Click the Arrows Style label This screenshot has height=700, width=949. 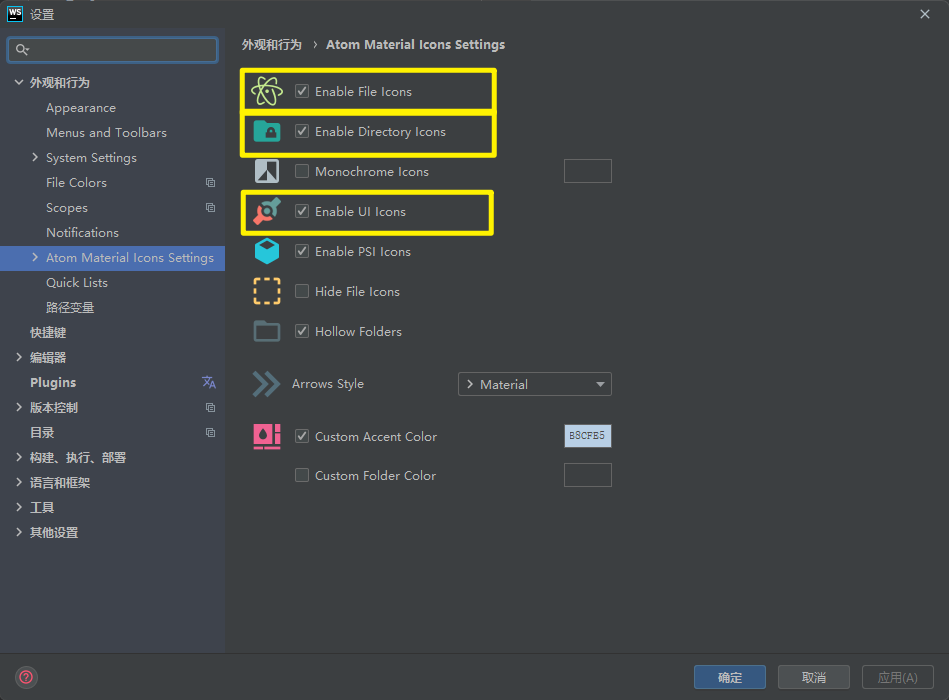pyautogui.click(x=328, y=384)
